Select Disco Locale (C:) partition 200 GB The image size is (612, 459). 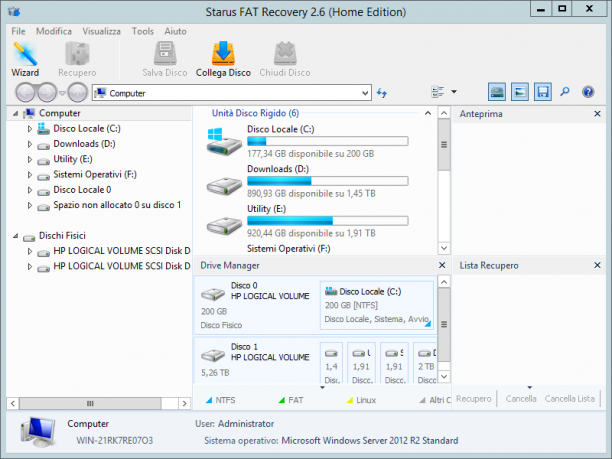pos(377,305)
